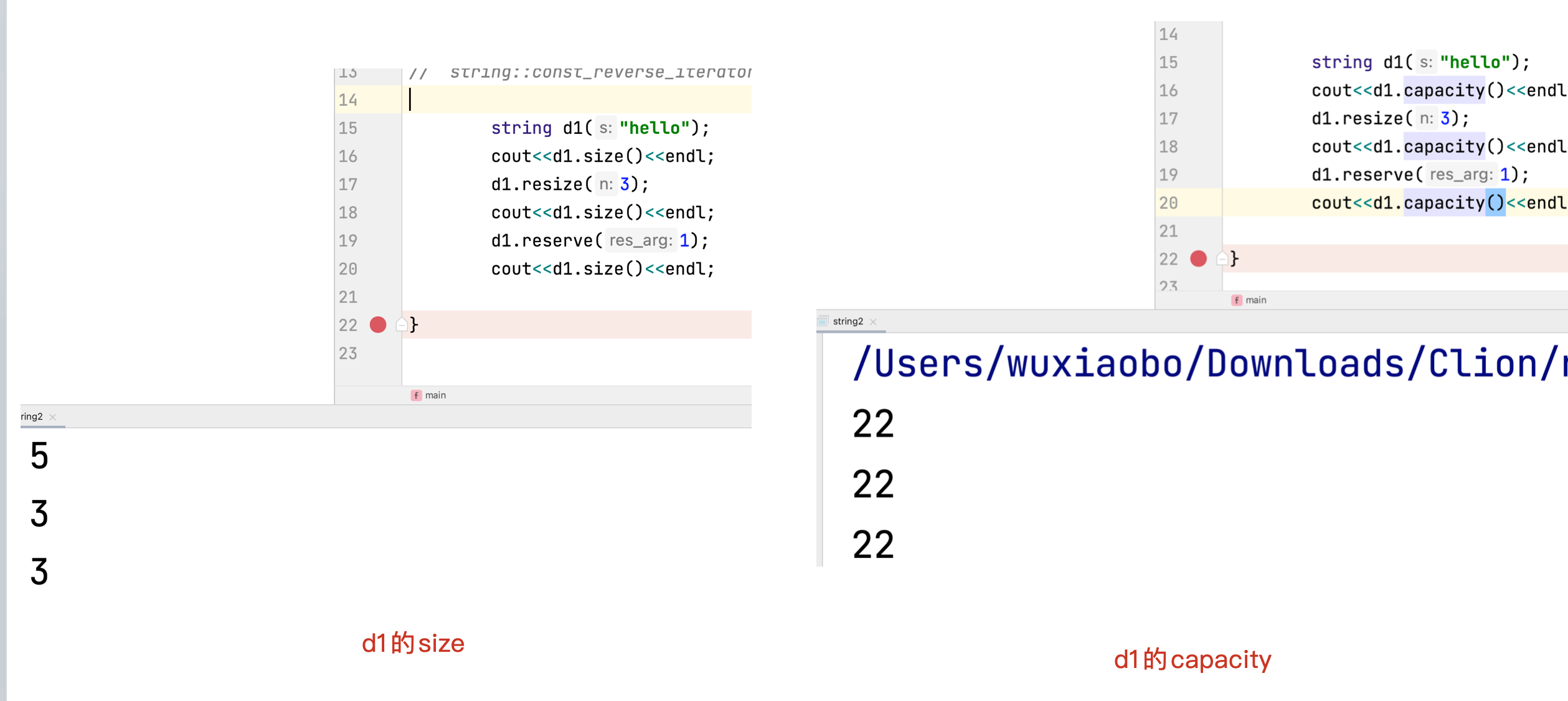The height and width of the screenshot is (701, 1568).
Task: Click d1.reserve(res_arg: 1) in right editor
Action: coord(1420,175)
